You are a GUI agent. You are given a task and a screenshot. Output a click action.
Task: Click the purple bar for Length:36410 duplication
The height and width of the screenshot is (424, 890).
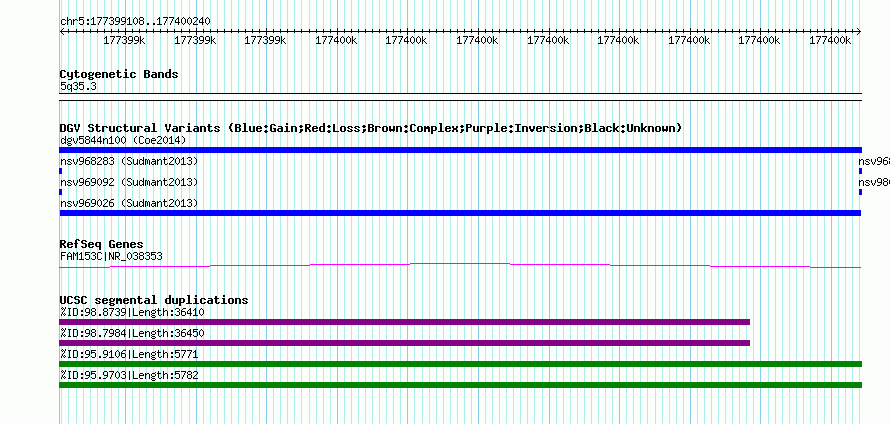(x=405, y=322)
